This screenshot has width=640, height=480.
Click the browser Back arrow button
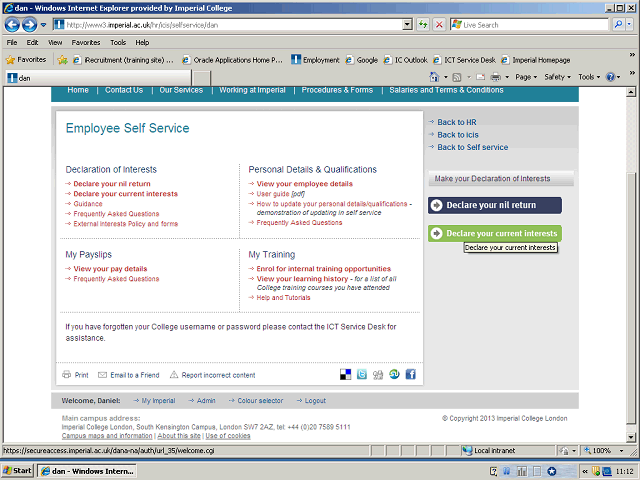[13, 24]
